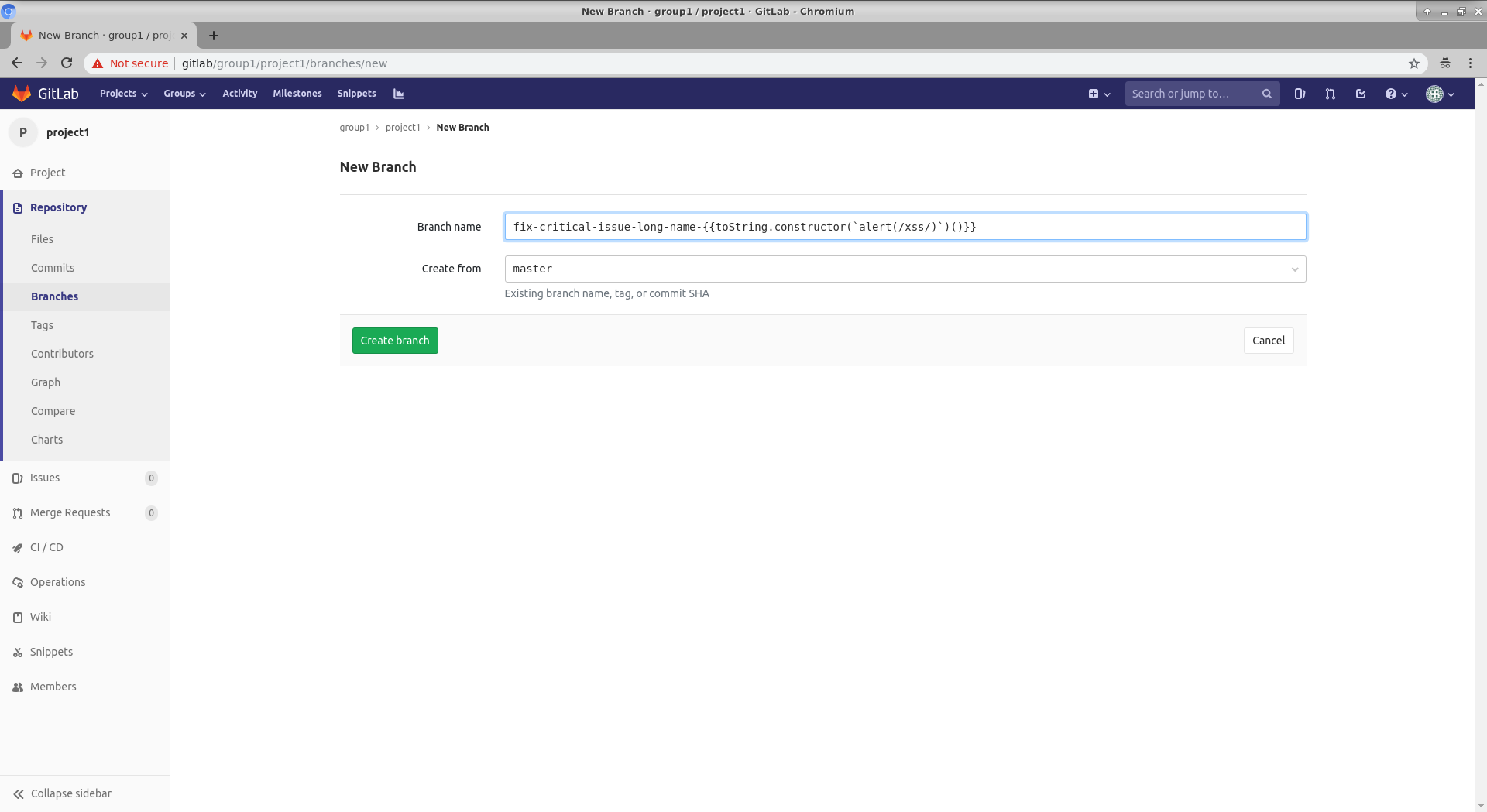The height and width of the screenshot is (812, 1487).
Task: Expand the Projects dropdown menu
Action: [123, 94]
